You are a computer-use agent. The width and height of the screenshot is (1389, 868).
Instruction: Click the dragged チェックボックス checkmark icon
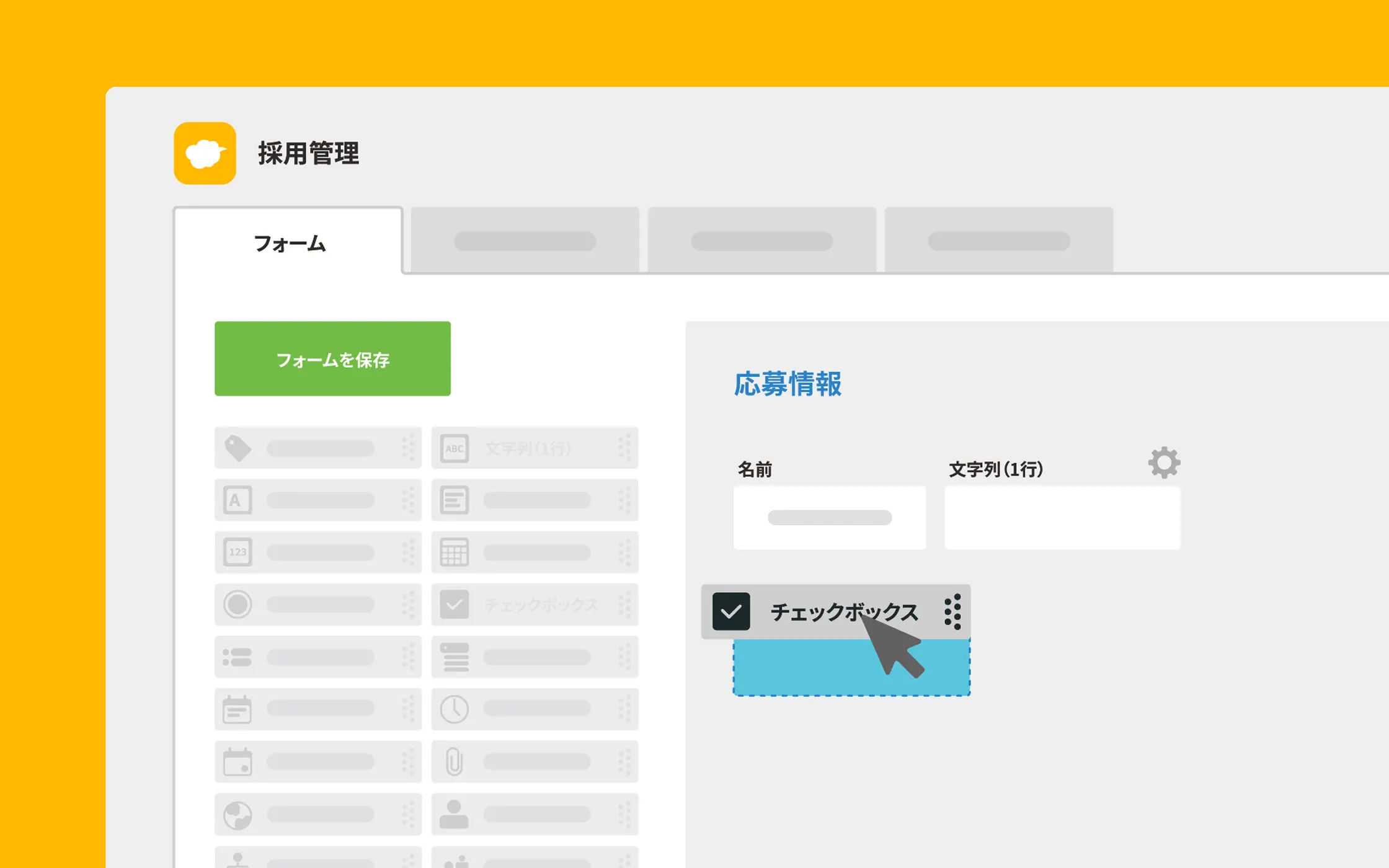[731, 612]
